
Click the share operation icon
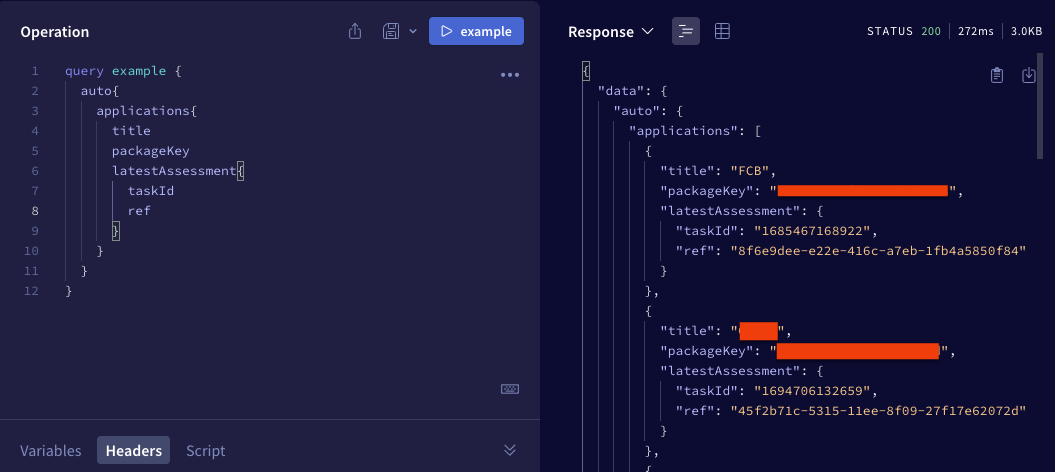tap(355, 31)
